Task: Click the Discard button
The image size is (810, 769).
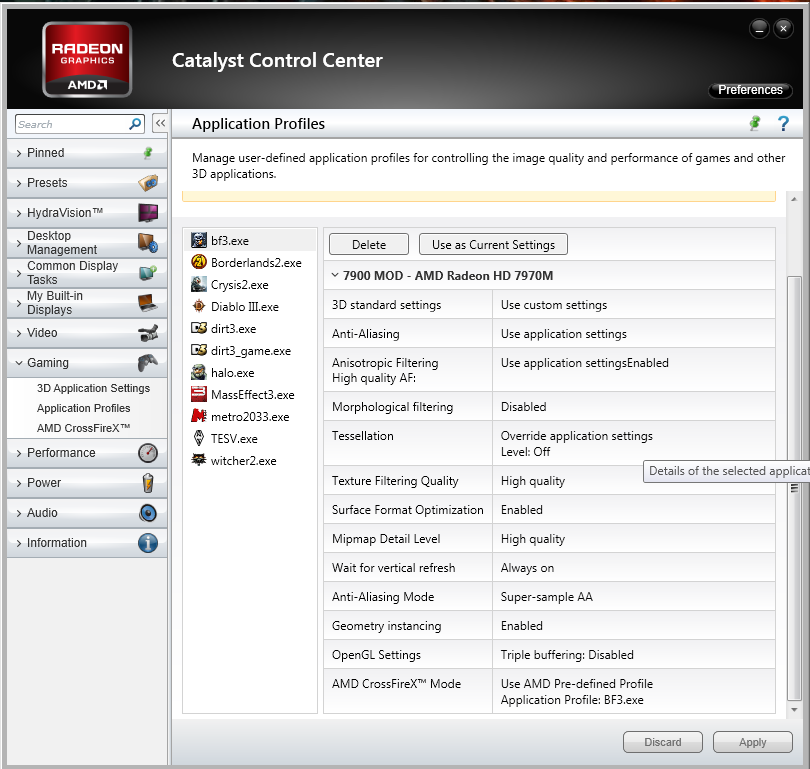Action: tap(663, 742)
